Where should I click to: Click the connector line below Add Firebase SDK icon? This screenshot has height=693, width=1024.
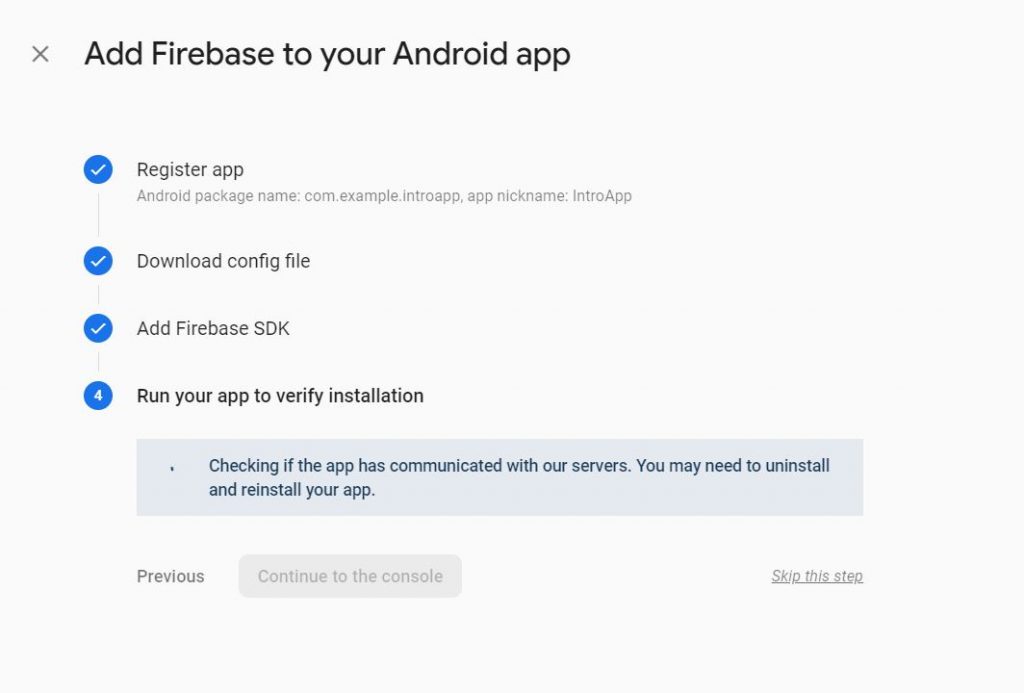[x=98, y=361]
